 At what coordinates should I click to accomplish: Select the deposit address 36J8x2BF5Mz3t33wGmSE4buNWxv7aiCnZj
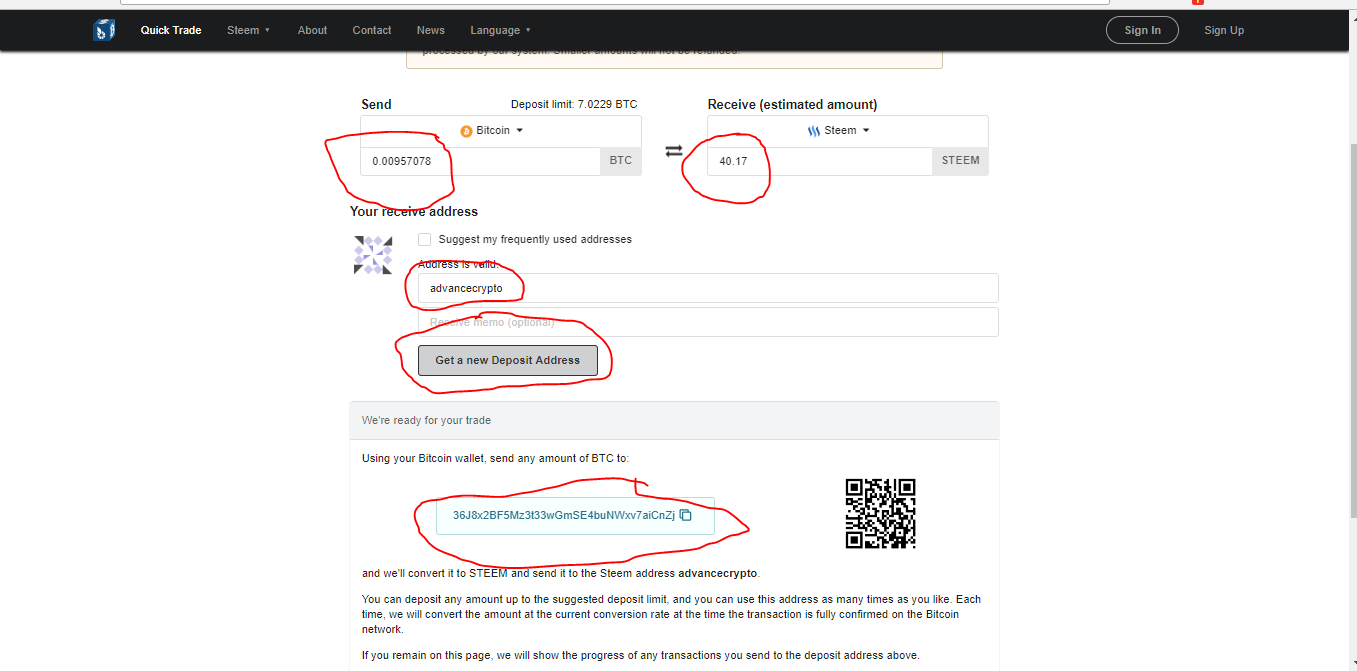564,515
